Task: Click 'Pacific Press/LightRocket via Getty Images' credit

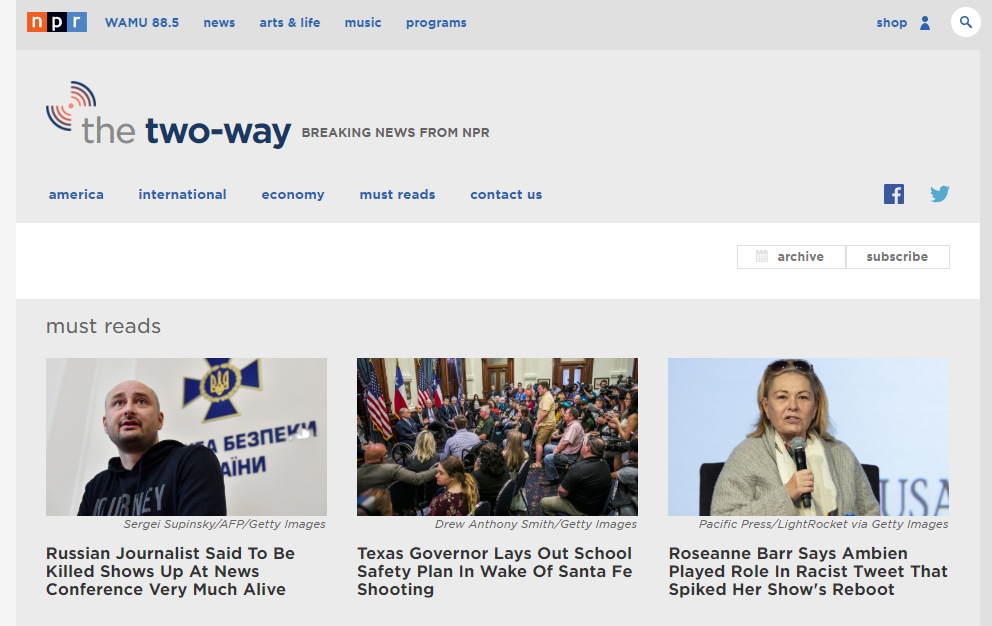Action: pos(824,524)
